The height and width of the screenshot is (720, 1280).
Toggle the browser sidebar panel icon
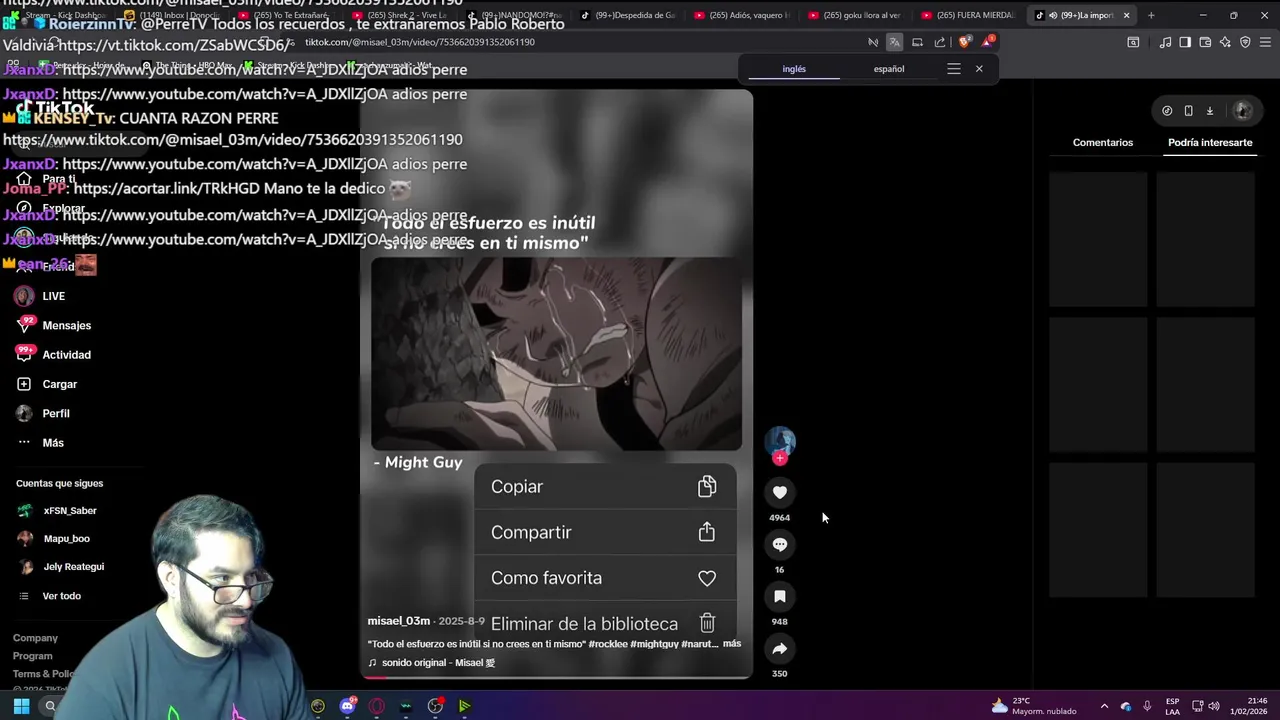[1185, 42]
